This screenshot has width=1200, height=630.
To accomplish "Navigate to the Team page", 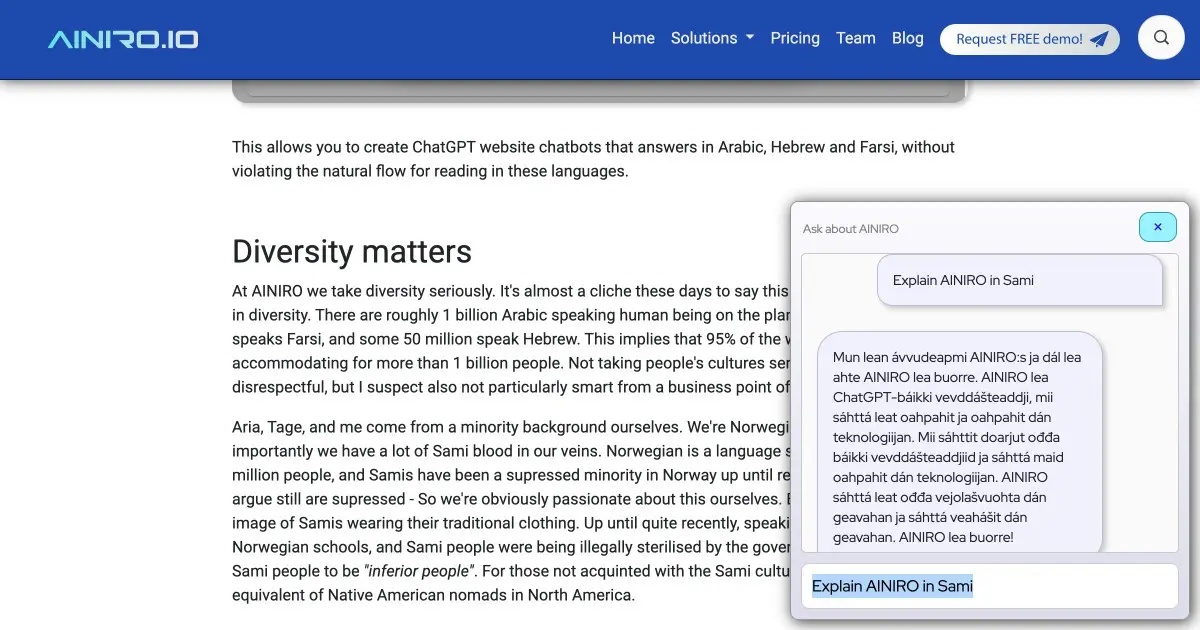I will pos(856,38).
